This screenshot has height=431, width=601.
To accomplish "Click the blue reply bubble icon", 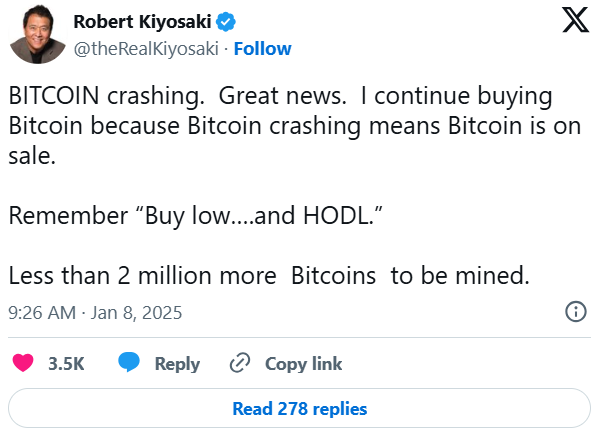I will (129, 364).
